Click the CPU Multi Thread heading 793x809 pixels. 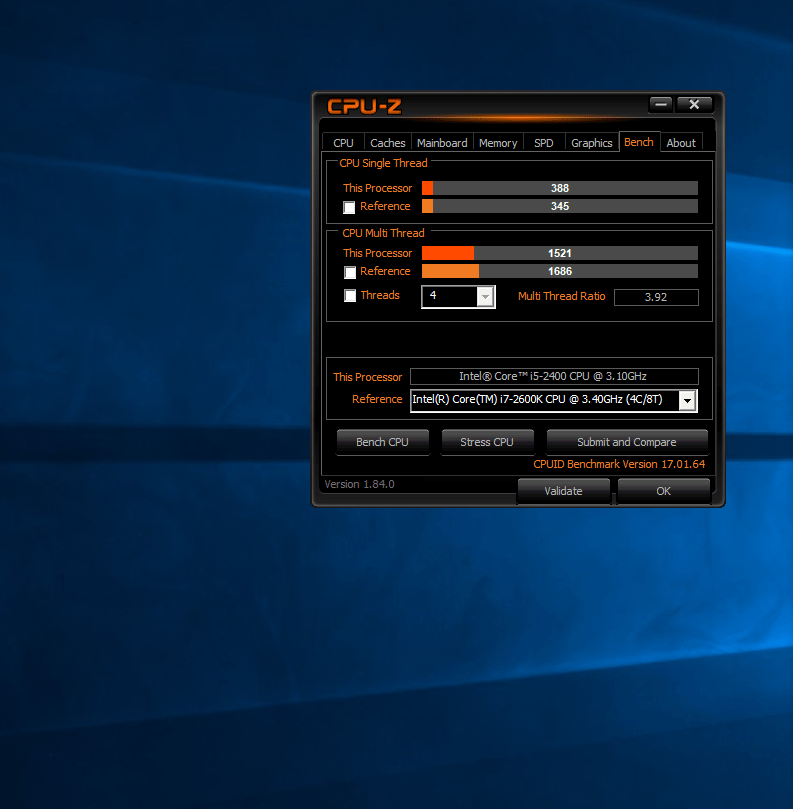(x=383, y=233)
